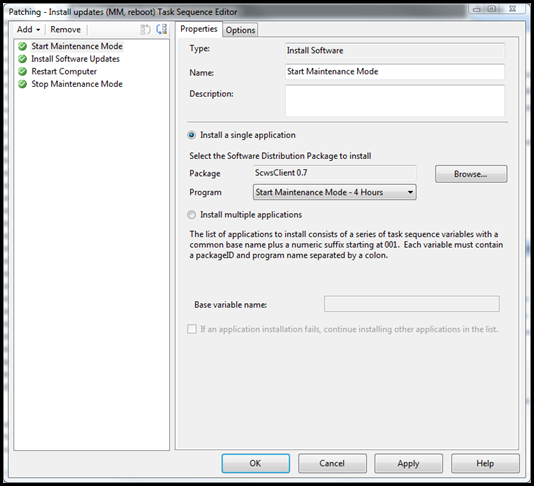Select the Stop Maintenance Mode step

77,84
